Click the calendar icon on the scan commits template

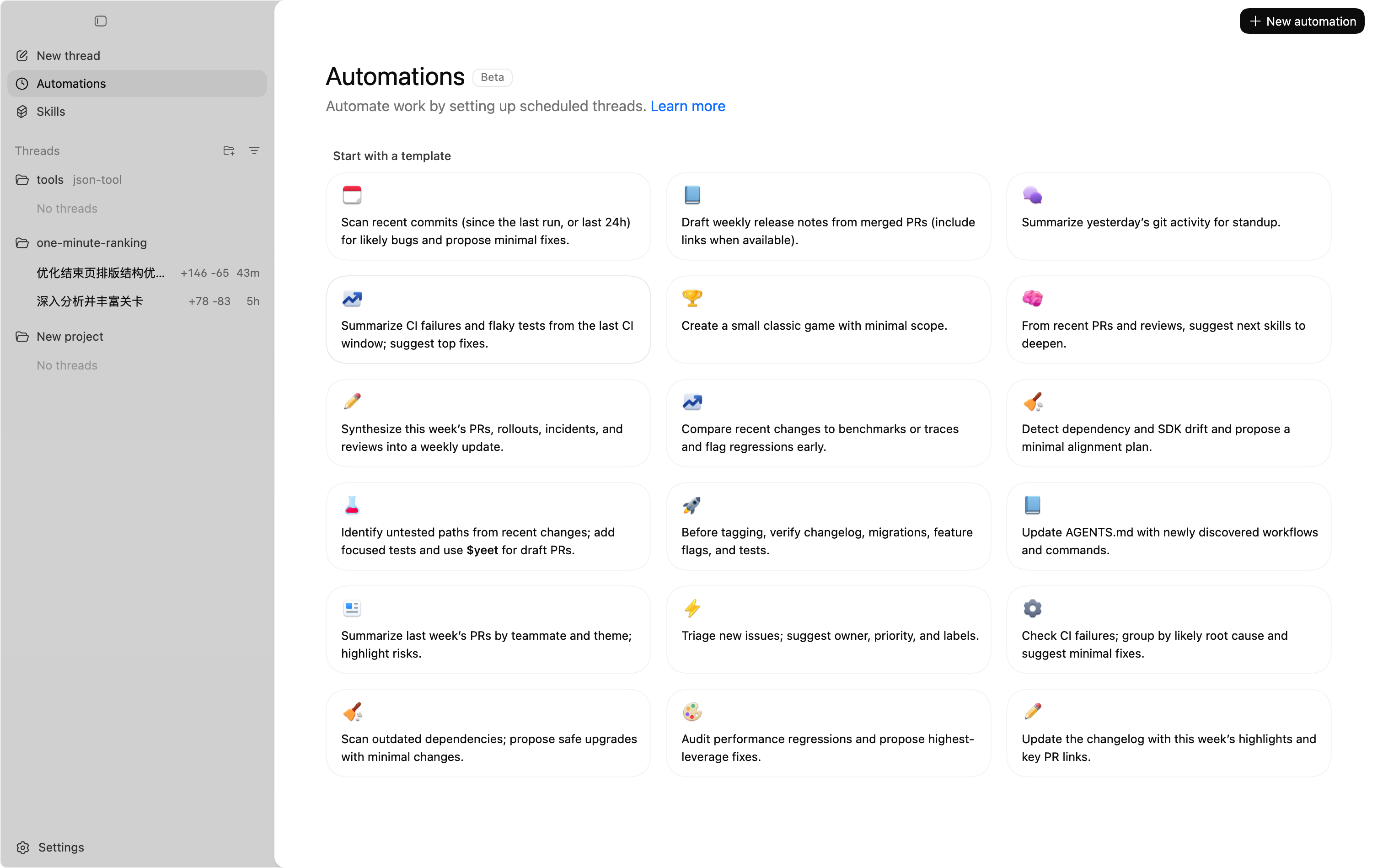[352, 195]
